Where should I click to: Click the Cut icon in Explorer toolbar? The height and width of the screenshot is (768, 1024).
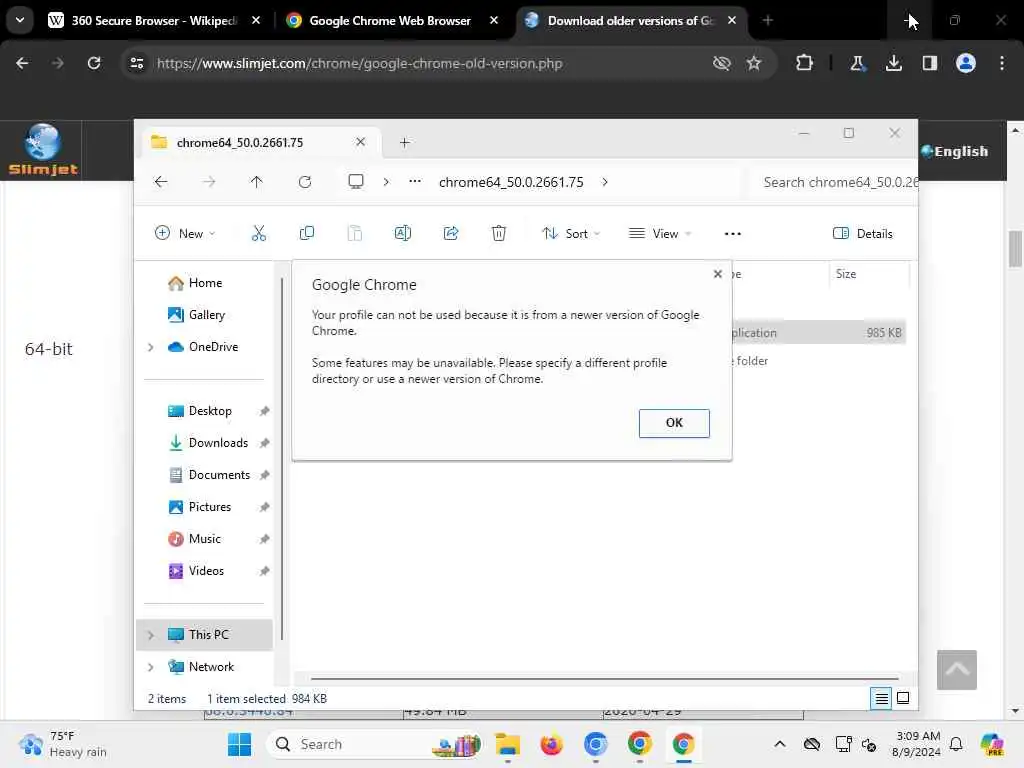pos(259,233)
